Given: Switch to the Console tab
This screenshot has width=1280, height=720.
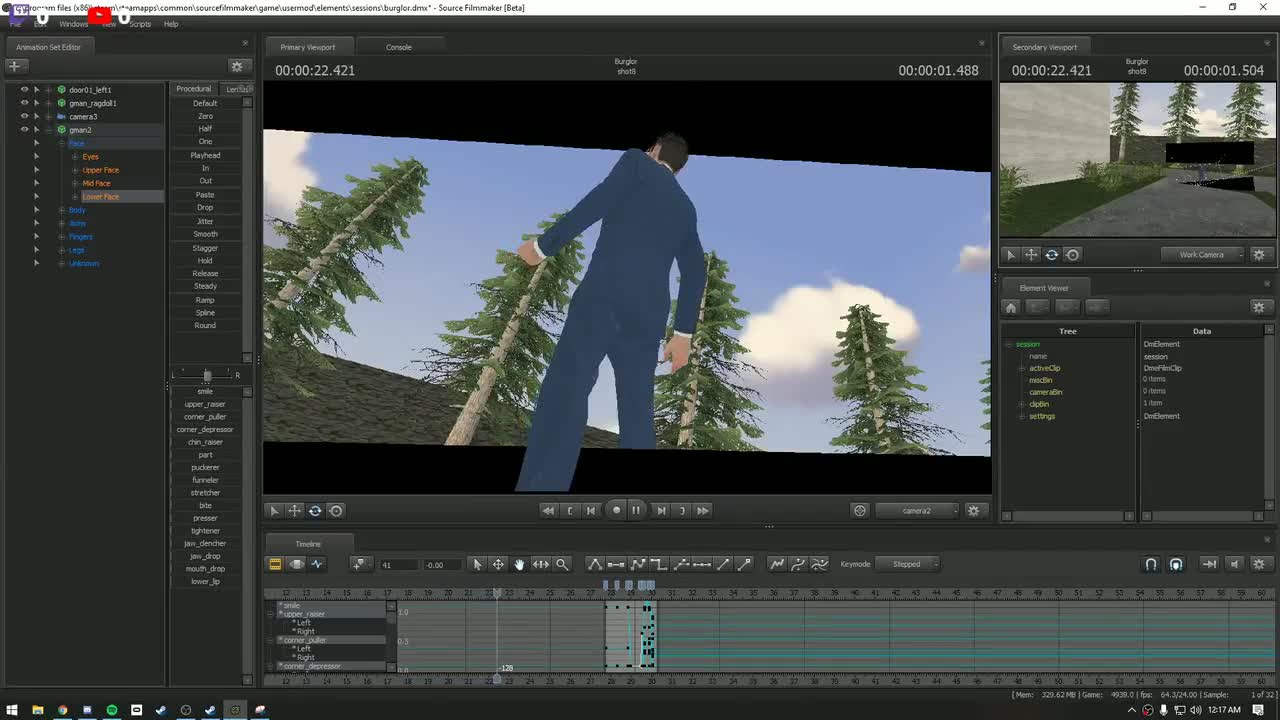Looking at the screenshot, I should [398, 47].
